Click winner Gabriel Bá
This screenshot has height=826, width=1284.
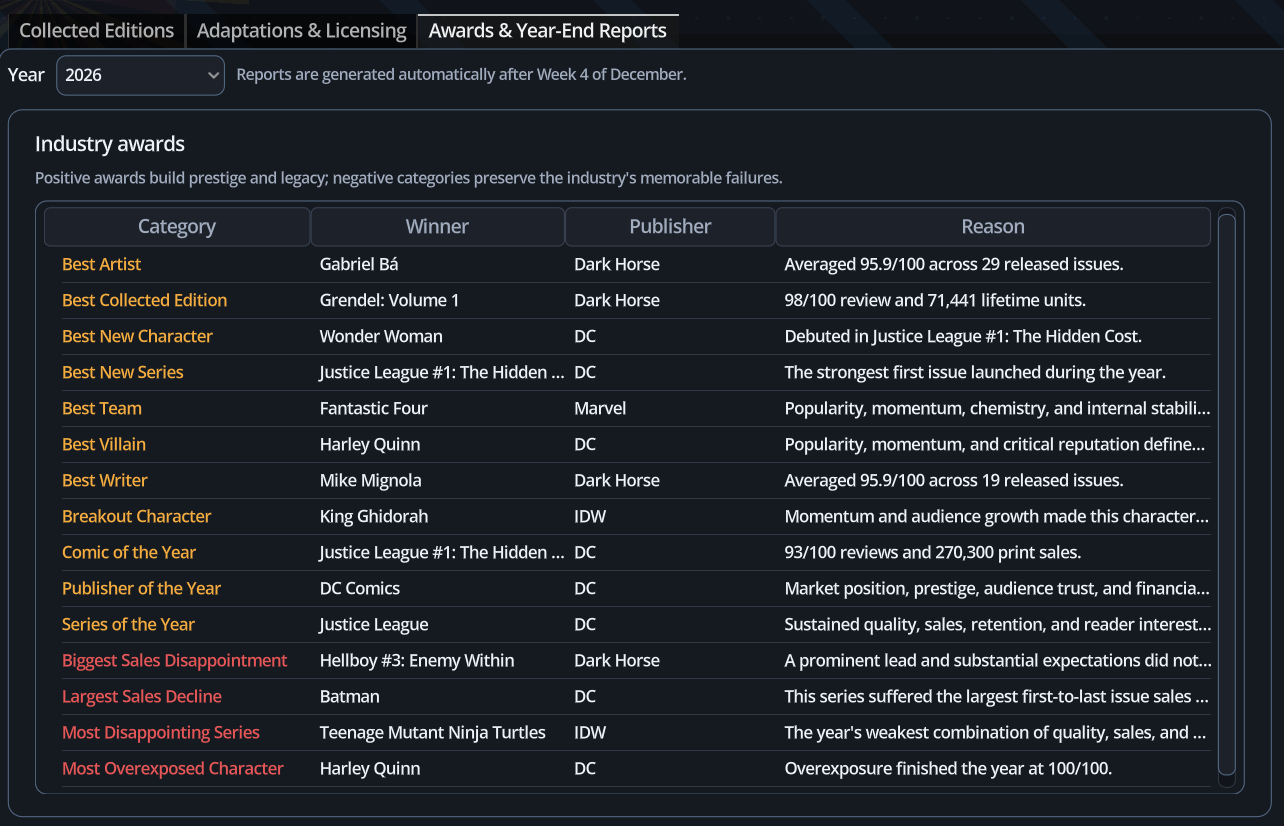(359, 265)
